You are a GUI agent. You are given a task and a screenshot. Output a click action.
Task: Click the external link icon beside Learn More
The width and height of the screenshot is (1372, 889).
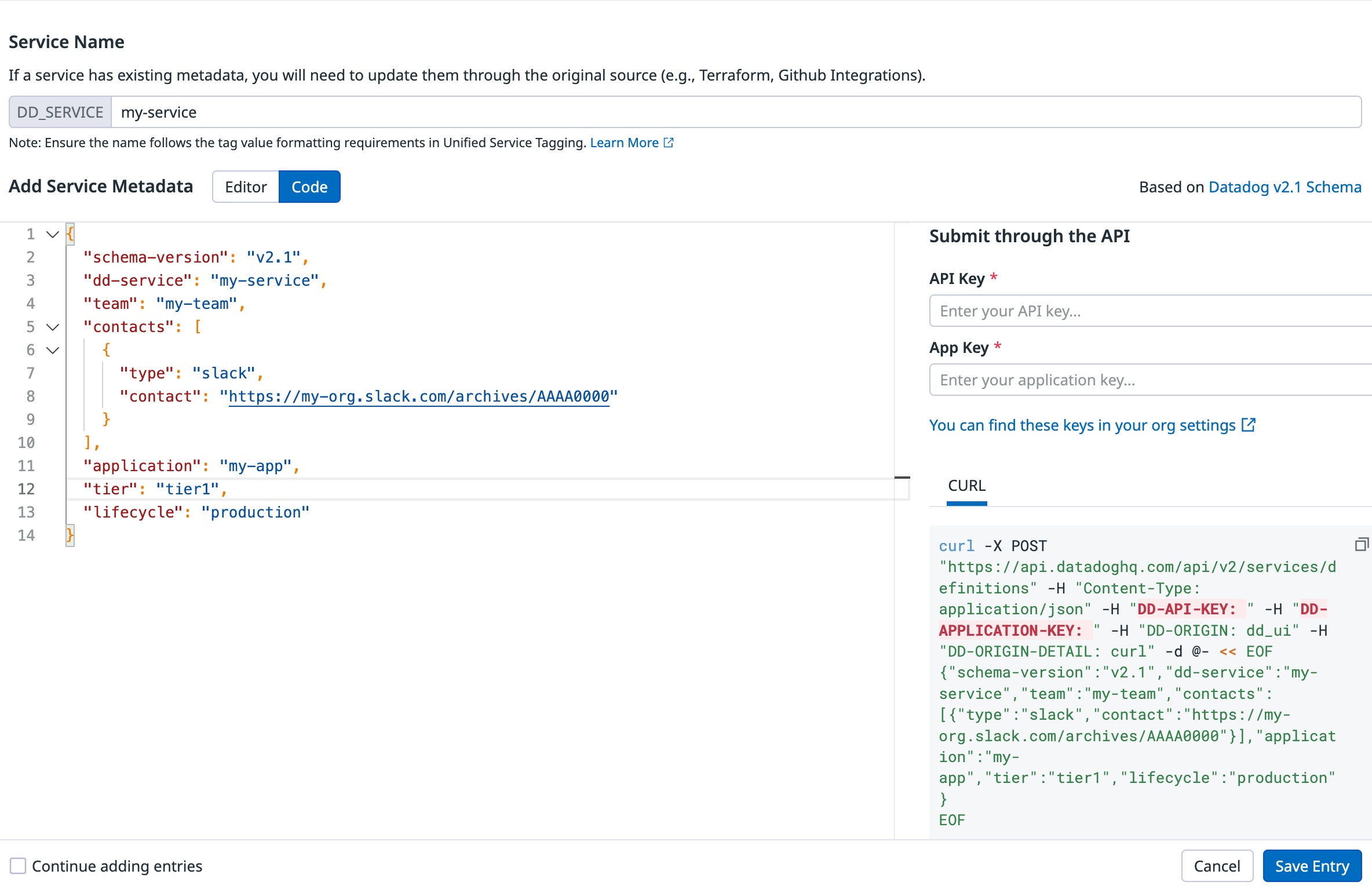tap(669, 143)
